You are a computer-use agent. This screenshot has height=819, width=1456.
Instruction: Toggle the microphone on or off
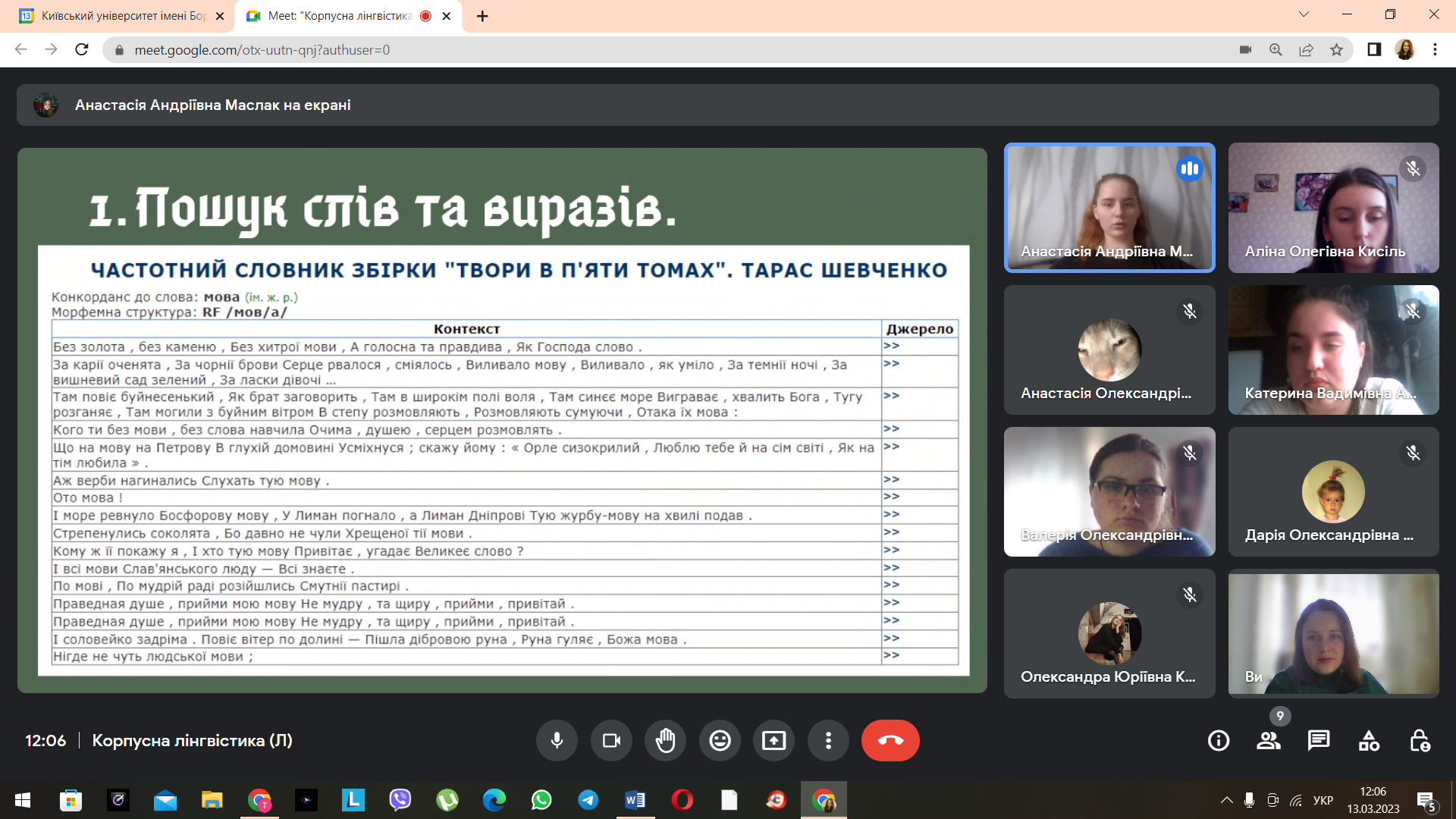(x=557, y=740)
